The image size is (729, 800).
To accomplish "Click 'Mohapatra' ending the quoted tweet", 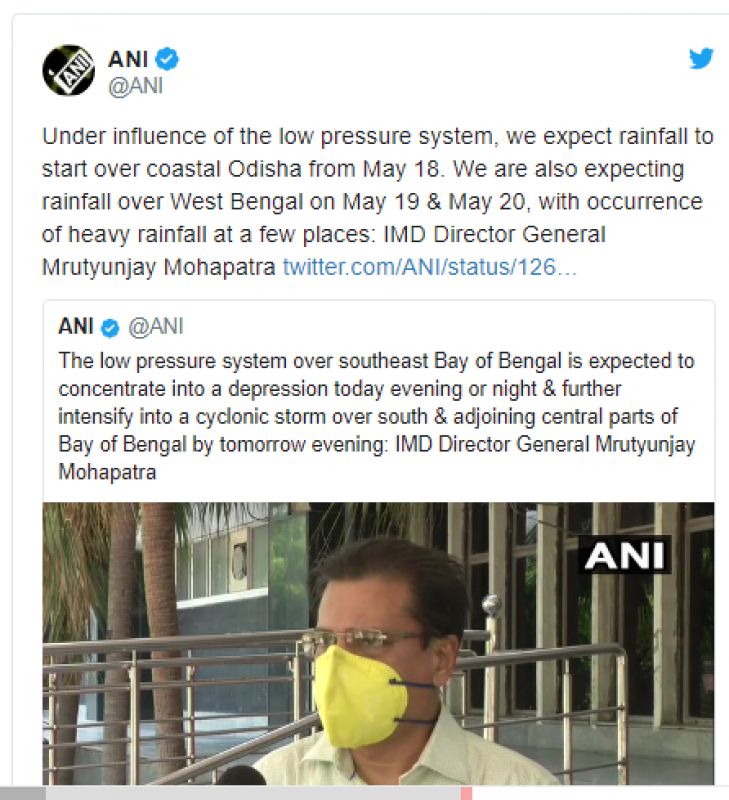I will coord(107,472).
